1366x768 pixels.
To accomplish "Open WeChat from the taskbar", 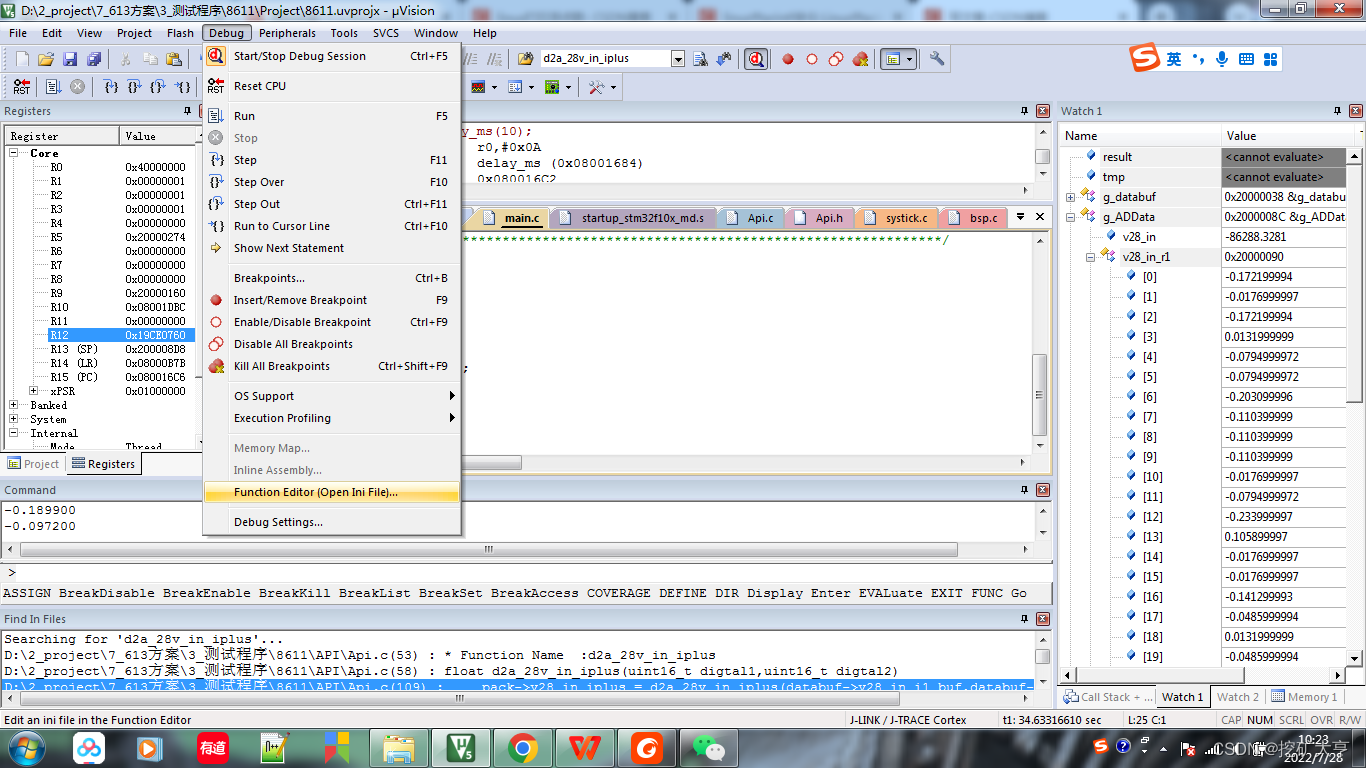I will pos(708,747).
